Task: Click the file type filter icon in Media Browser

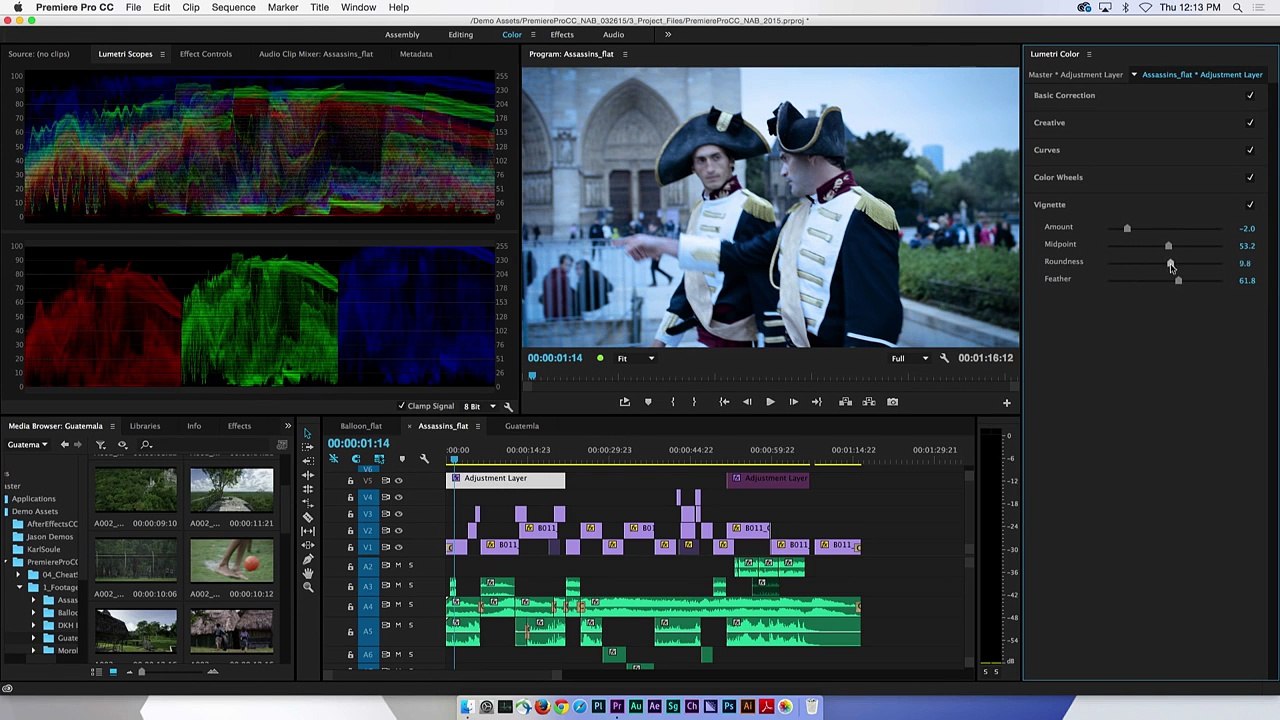Action: pyautogui.click(x=101, y=444)
